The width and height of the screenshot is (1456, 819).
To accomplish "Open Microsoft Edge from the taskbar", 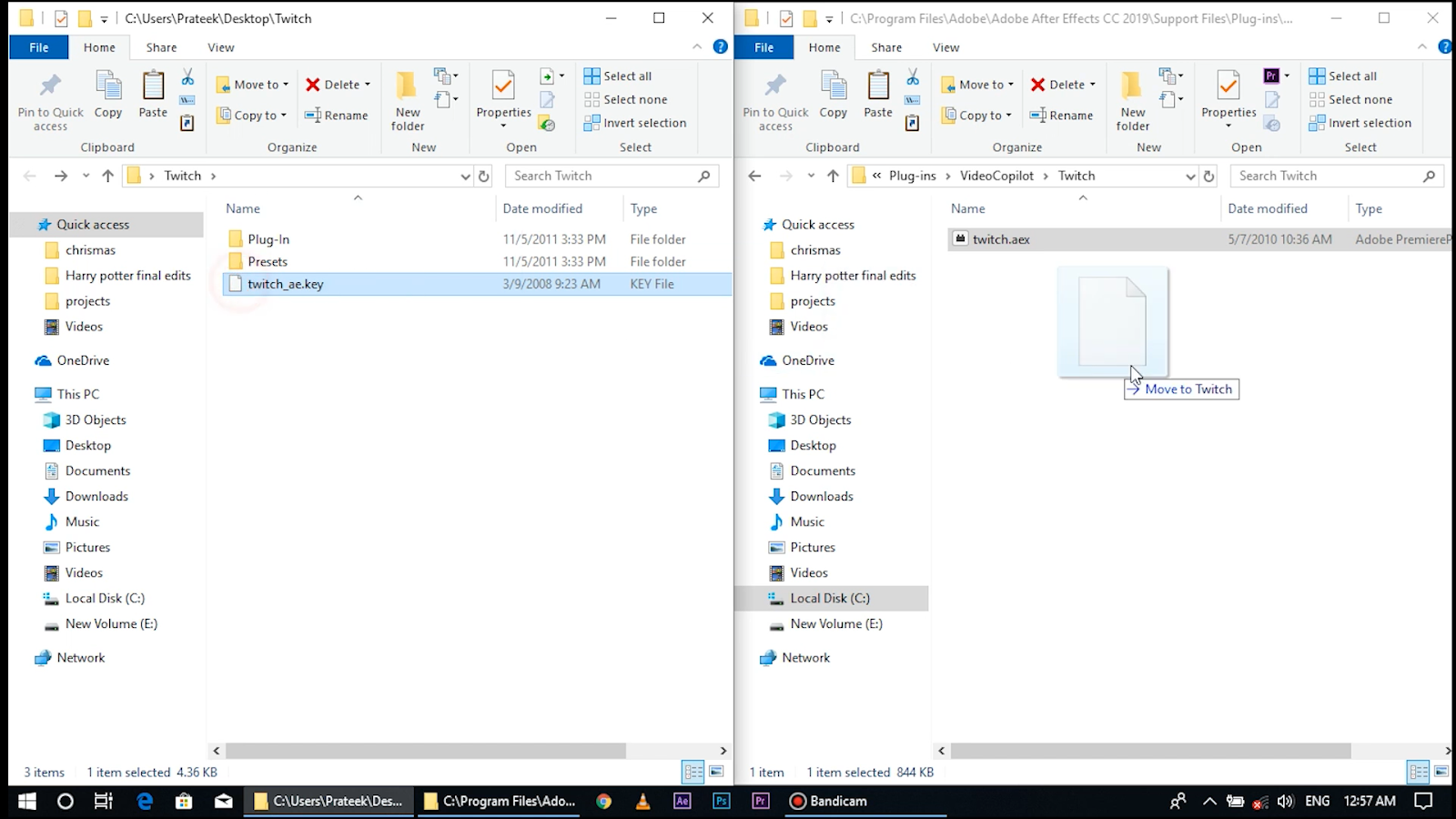I will click(x=145, y=801).
